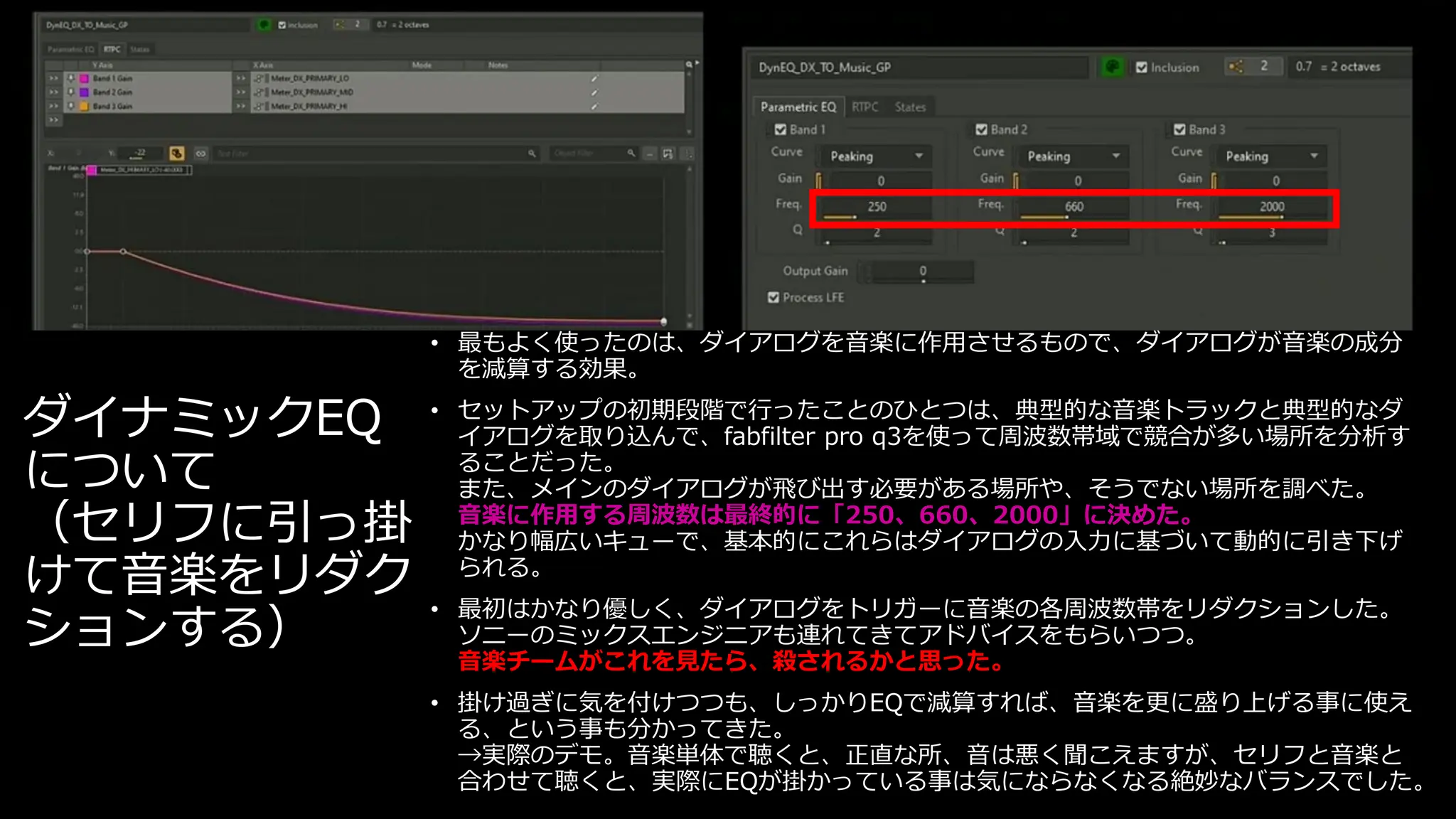Click the edit pencil for Meter_DX_PRIMARY_MID row
Screen dimensions: 1456x819
click(594, 92)
